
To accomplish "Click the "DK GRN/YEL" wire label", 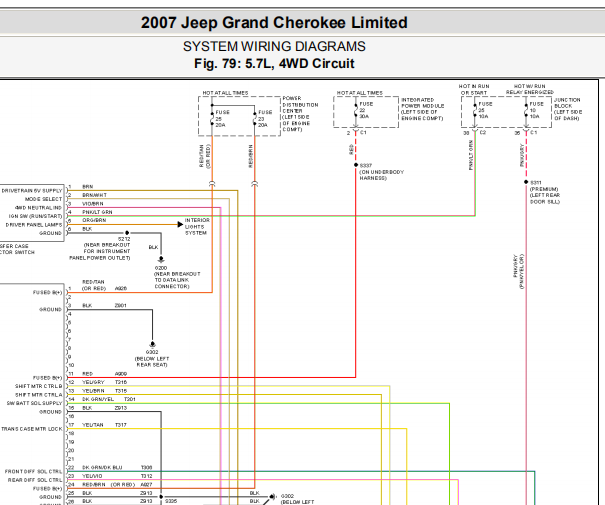I will coord(98,399).
